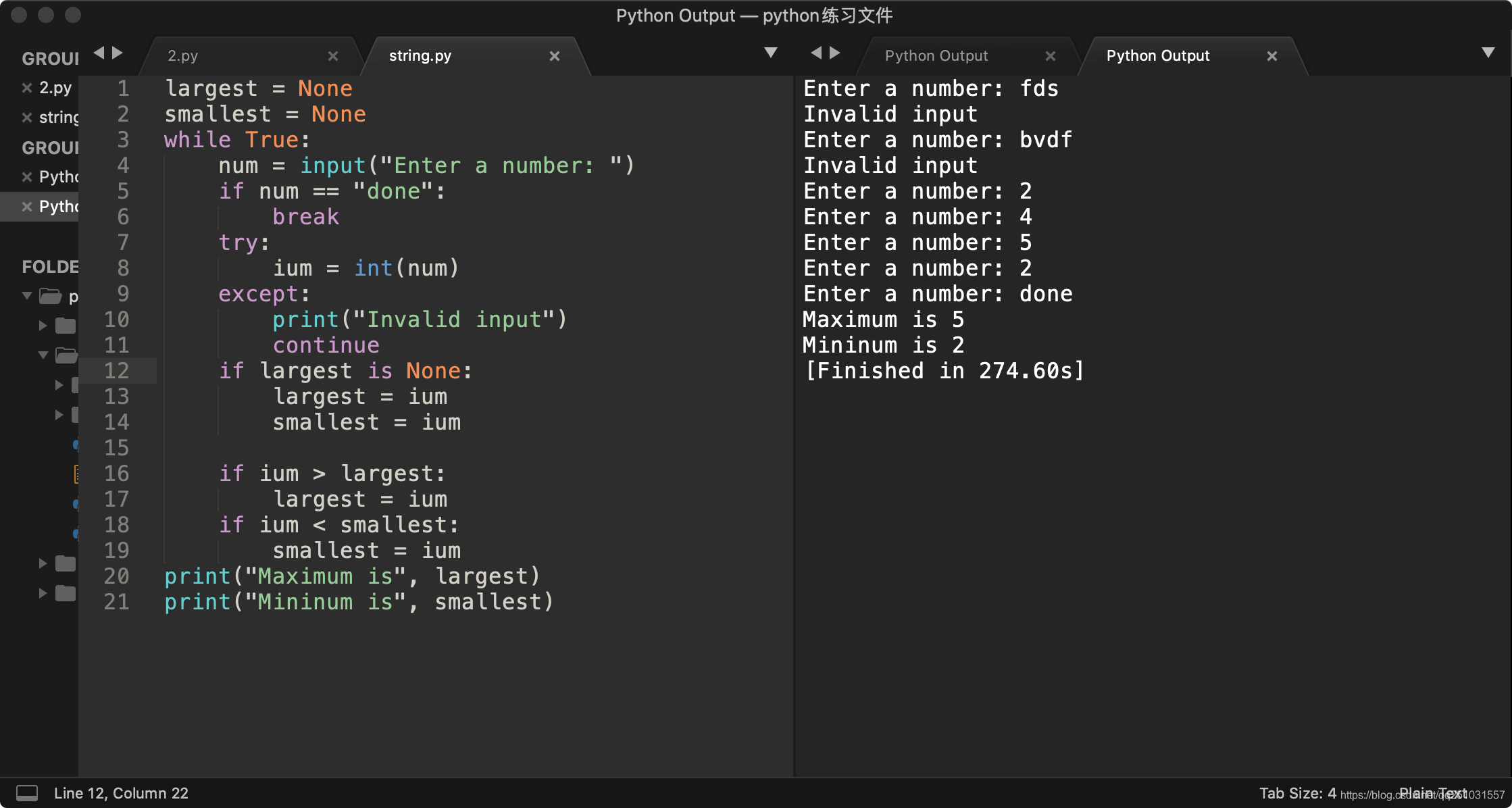Open the tab overflow dropdown of the left group

pyautogui.click(x=770, y=52)
